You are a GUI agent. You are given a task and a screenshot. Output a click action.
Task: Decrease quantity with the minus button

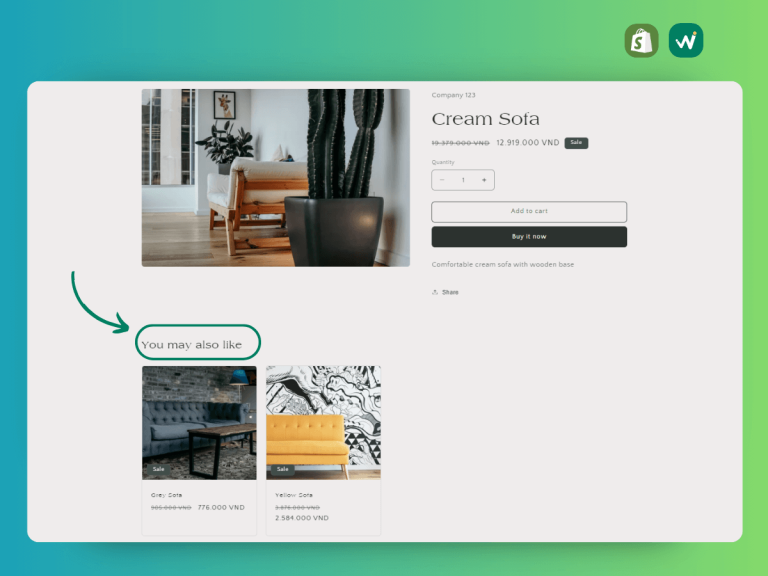click(x=442, y=180)
